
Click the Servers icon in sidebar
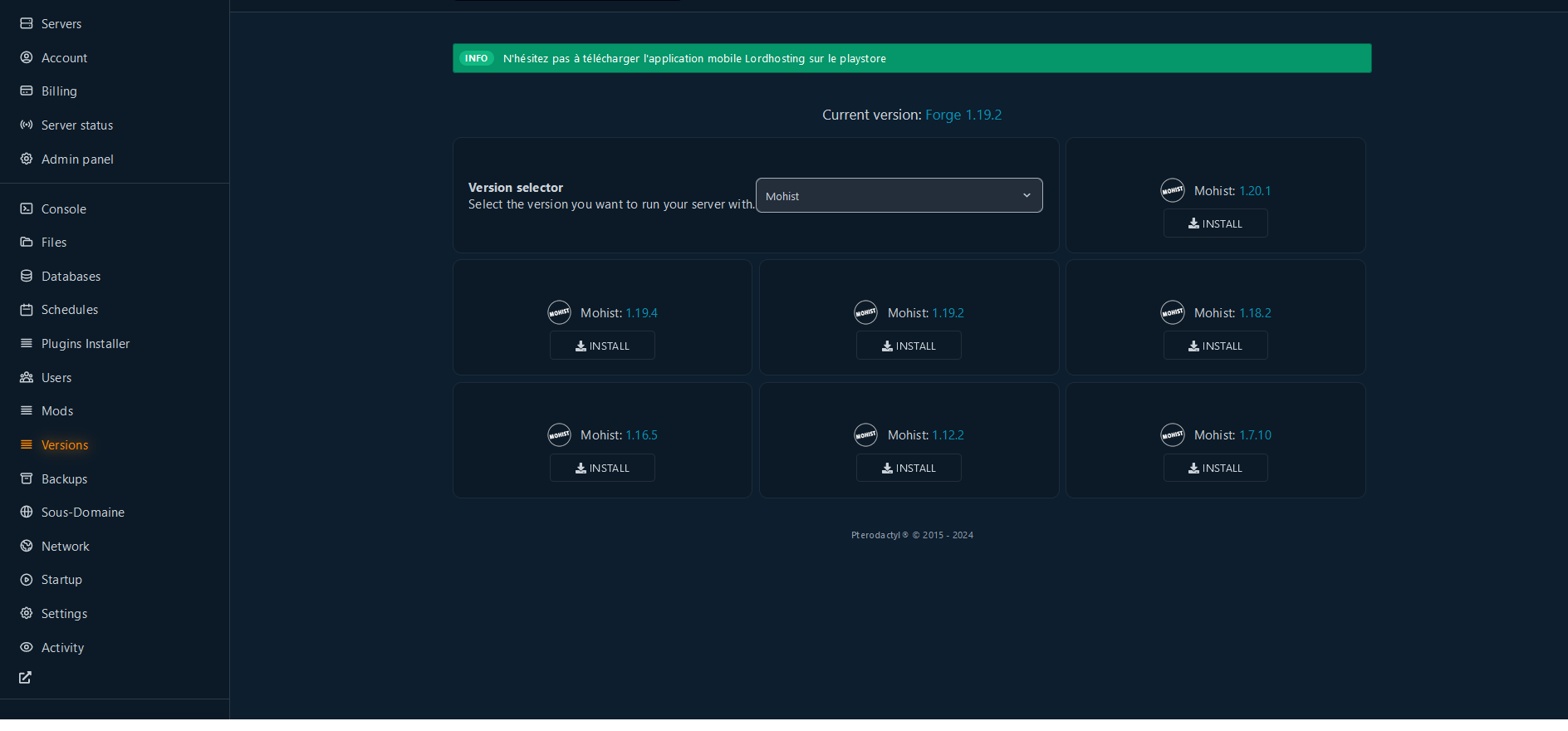click(x=27, y=23)
